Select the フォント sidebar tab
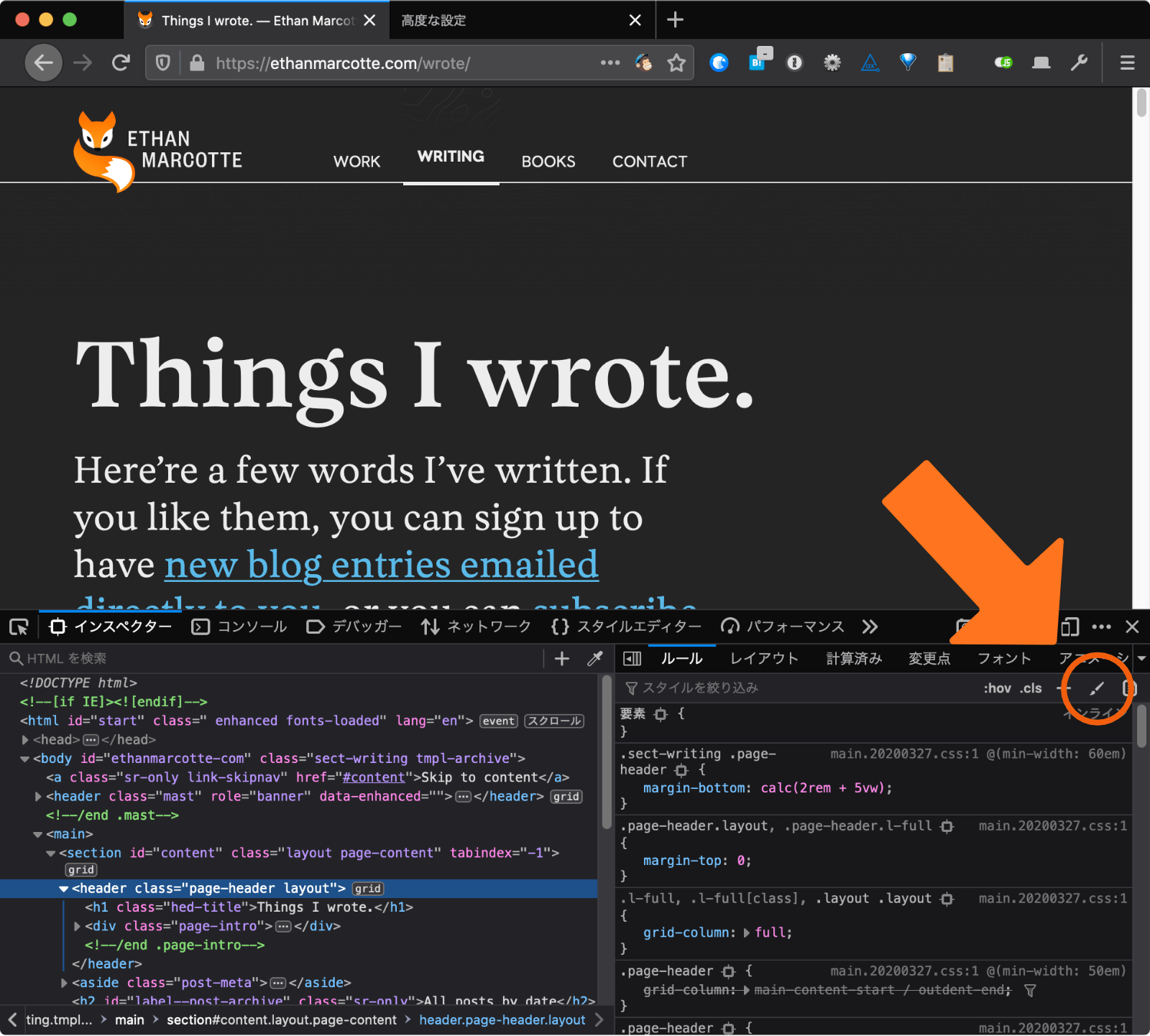The image size is (1150, 1036). click(1004, 658)
